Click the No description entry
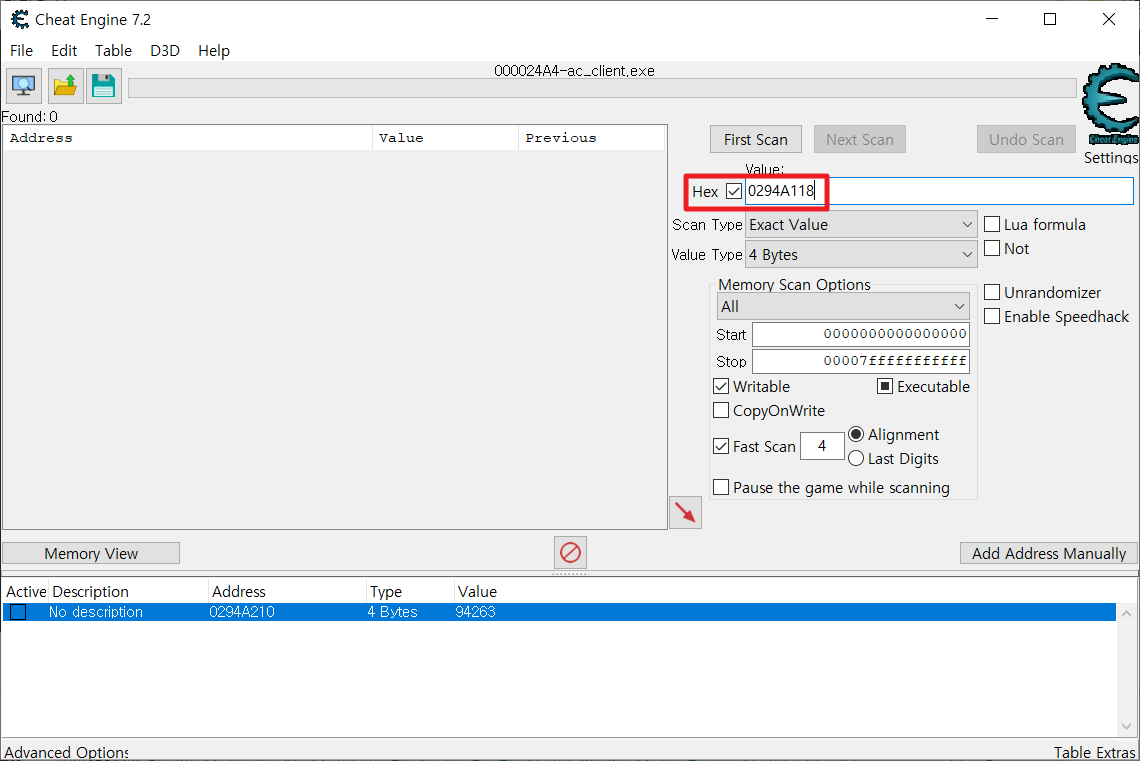The image size is (1140, 761). coord(96,612)
